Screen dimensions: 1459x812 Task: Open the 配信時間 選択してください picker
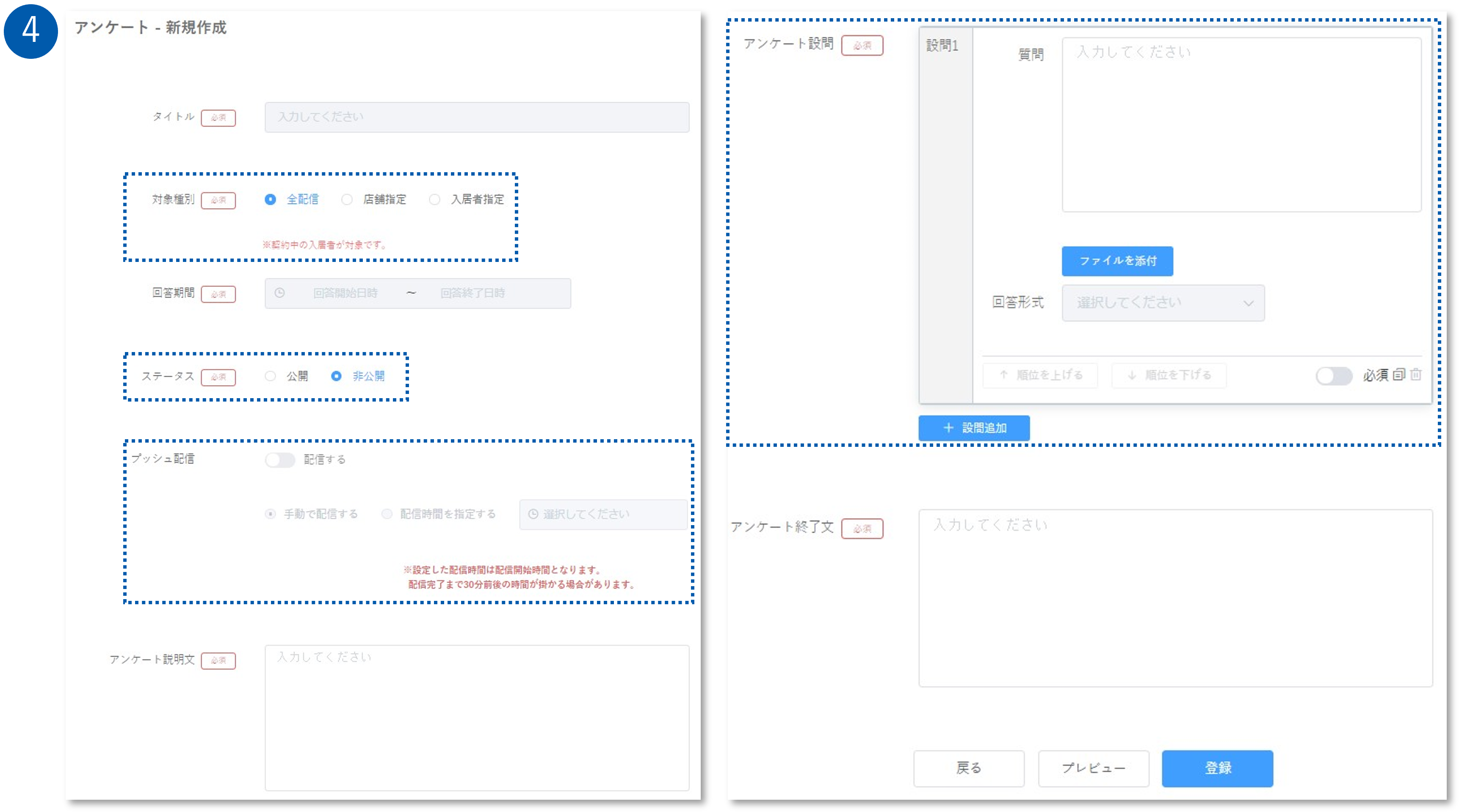click(x=602, y=514)
